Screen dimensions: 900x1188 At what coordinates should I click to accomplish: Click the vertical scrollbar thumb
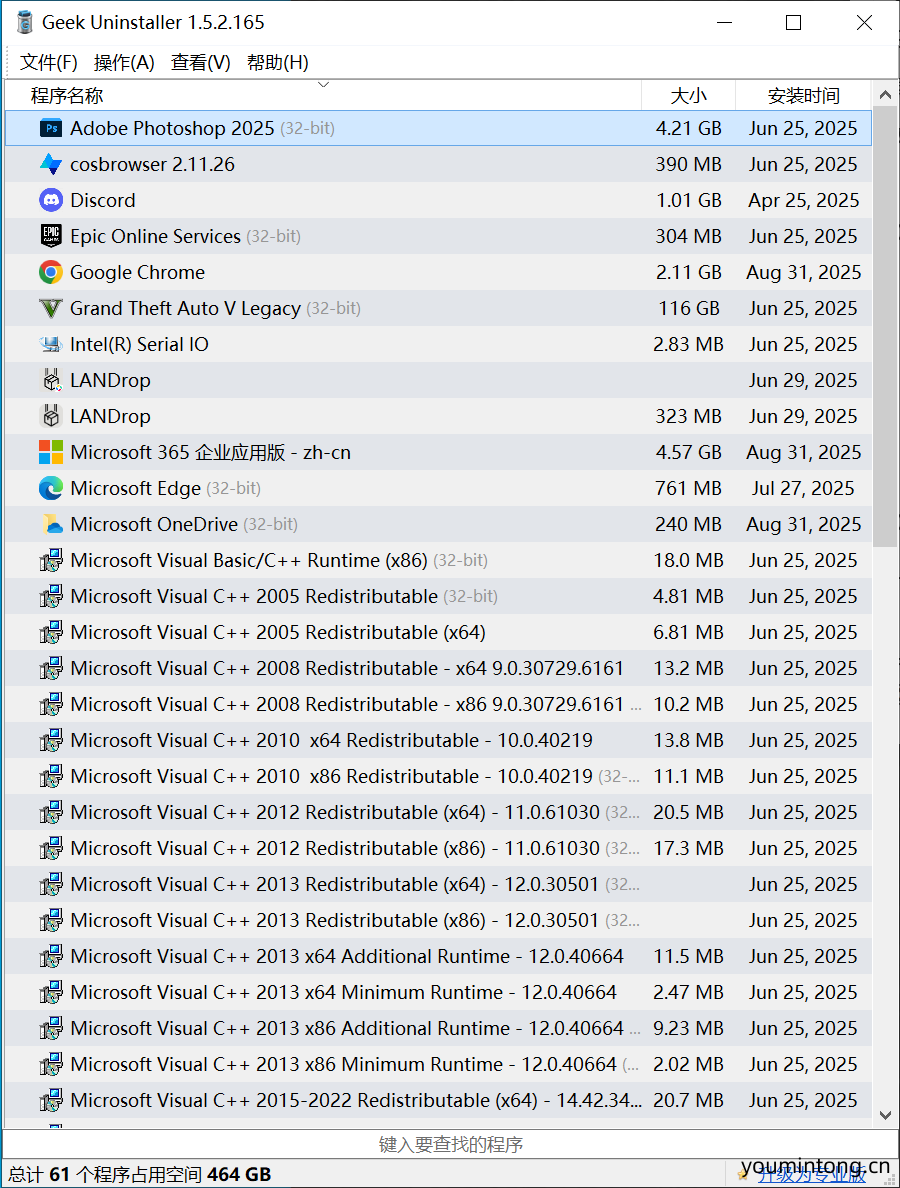click(885, 328)
